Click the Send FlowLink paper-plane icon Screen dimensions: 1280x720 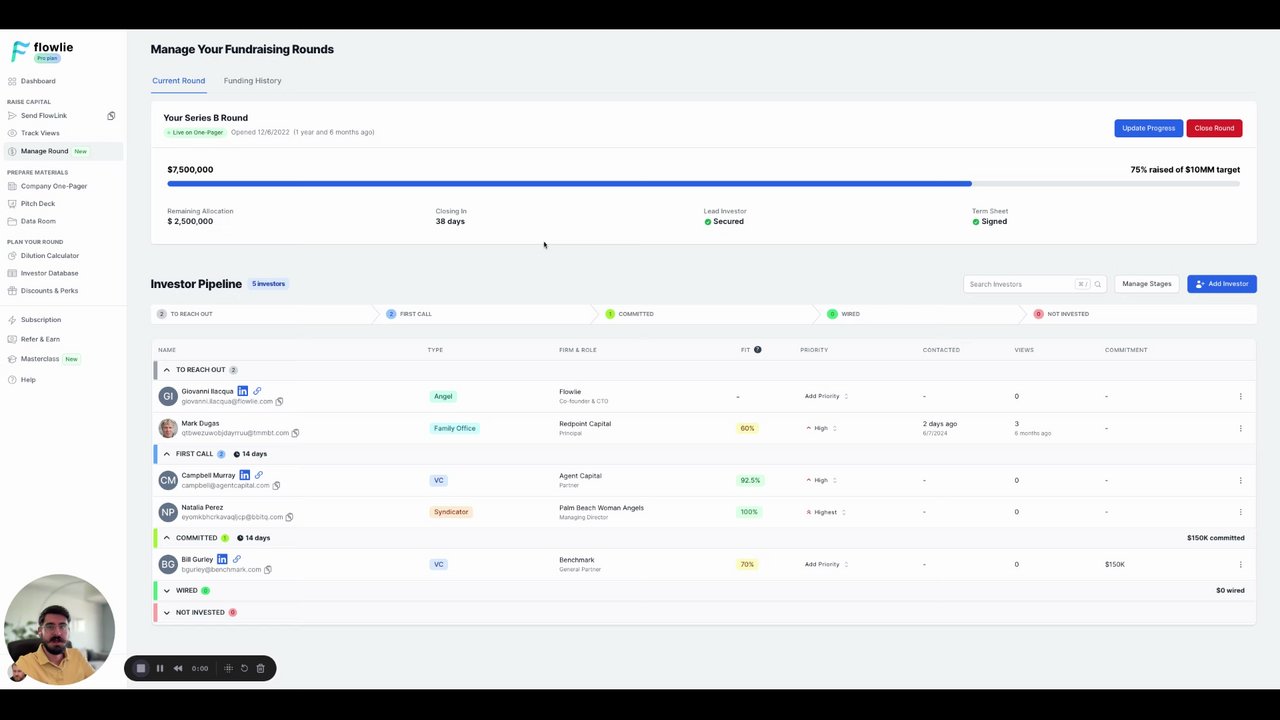click(12, 116)
